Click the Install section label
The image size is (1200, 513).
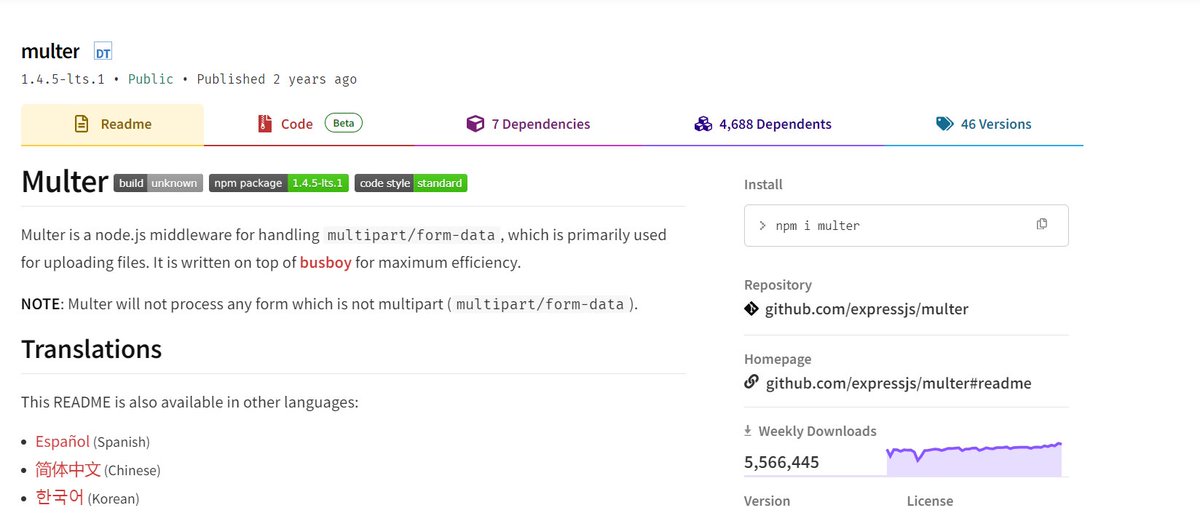point(763,185)
